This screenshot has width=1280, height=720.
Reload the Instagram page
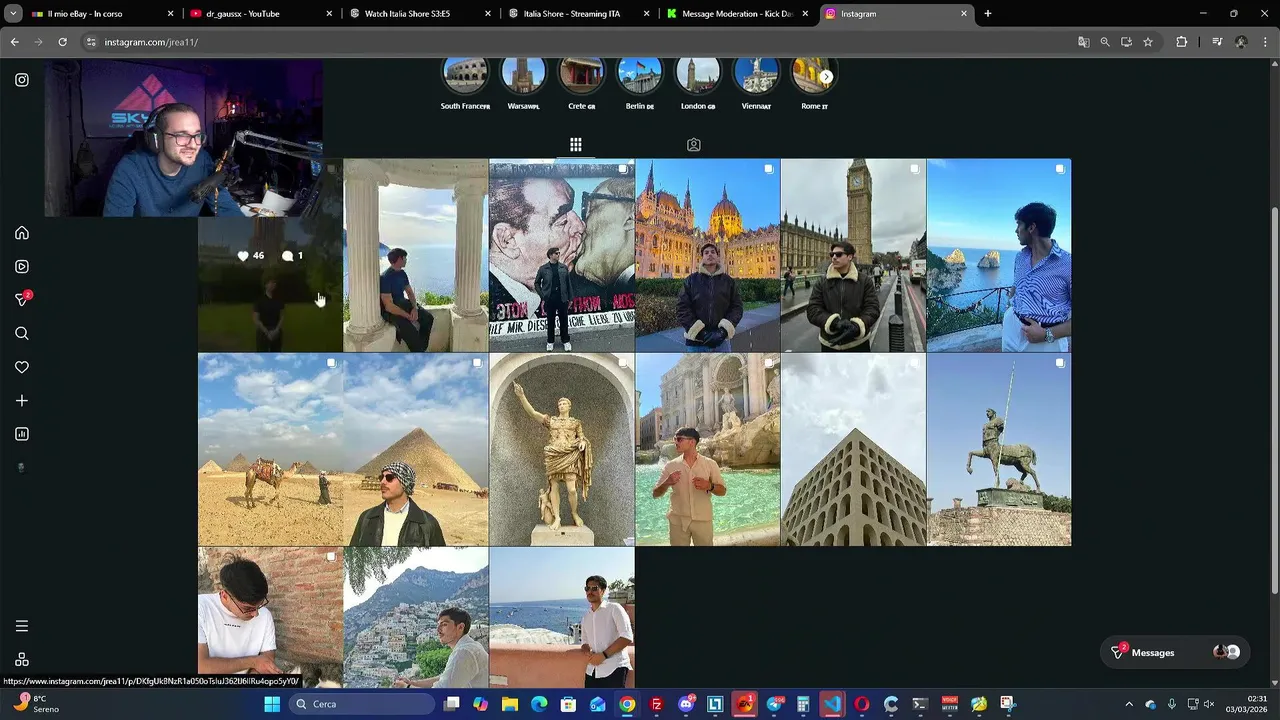62,42
